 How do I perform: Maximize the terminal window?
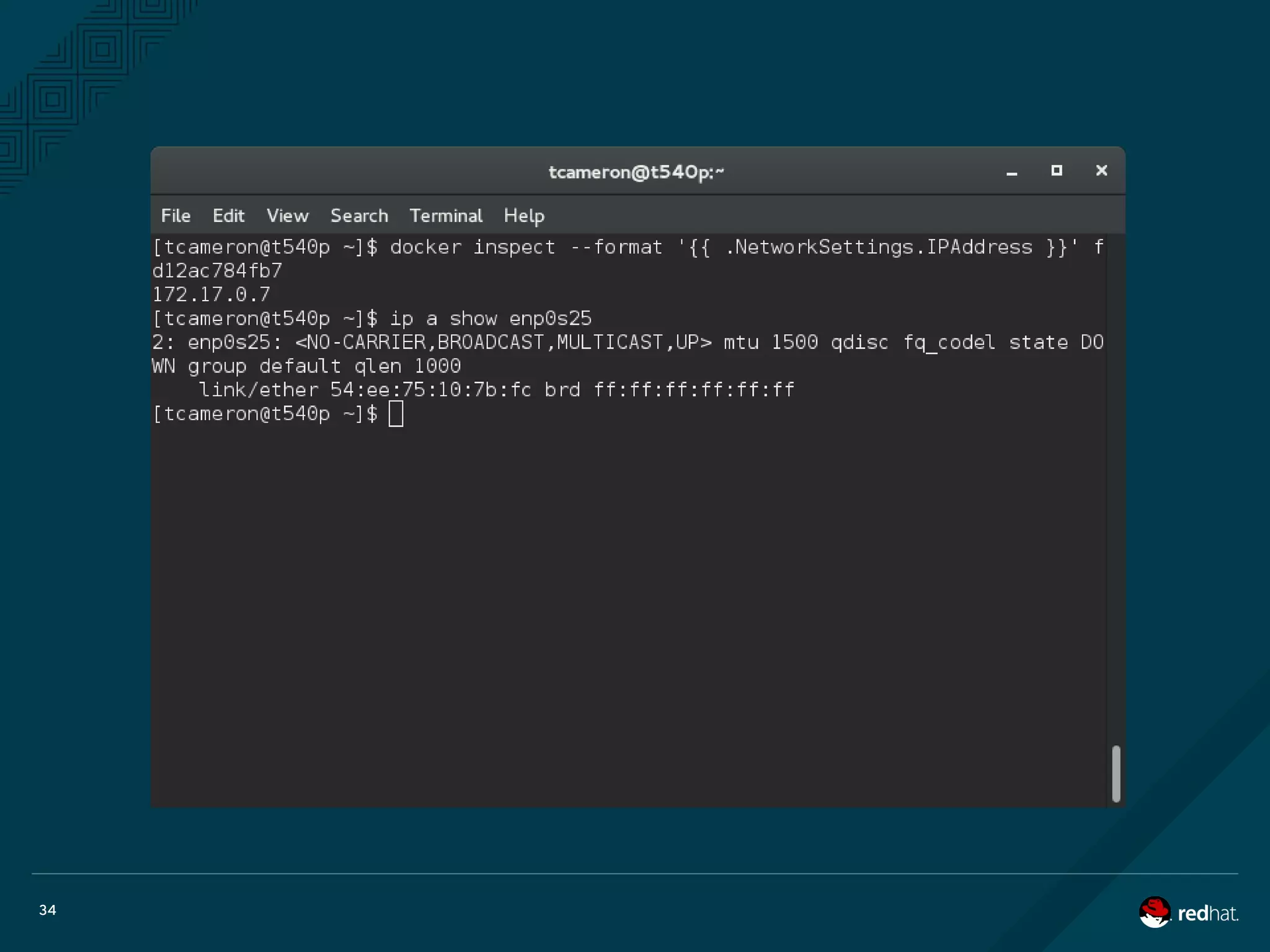[1057, 170]
